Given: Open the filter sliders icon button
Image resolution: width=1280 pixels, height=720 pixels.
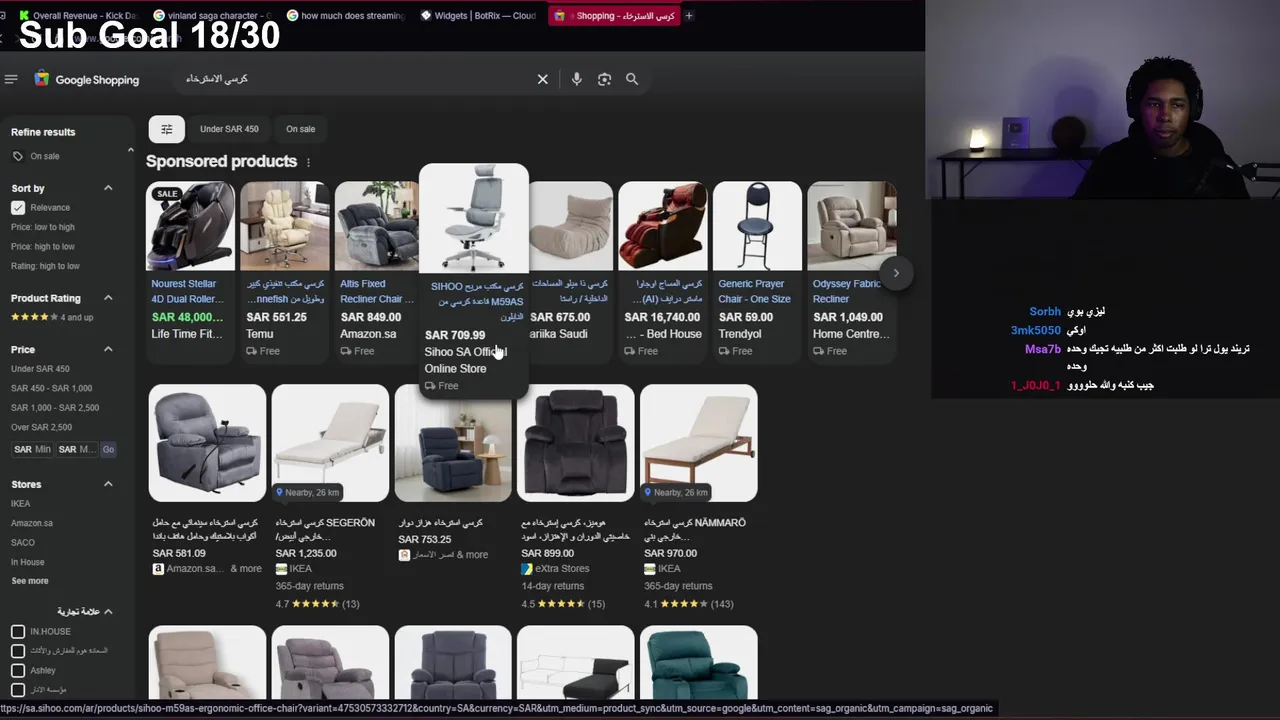Looking at the screenshot, I should tap(167, 129).
